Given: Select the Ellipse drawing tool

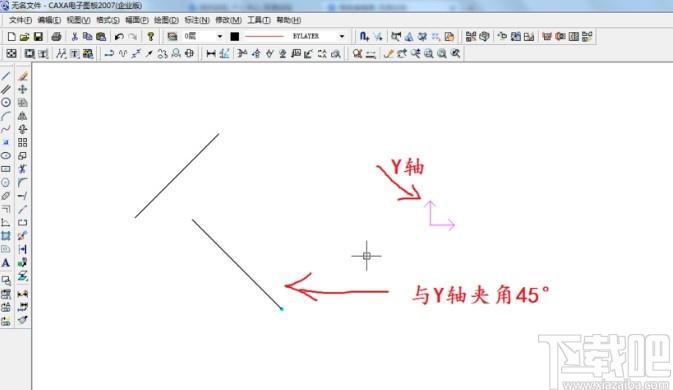Looking at the screenshot, I should point(6,156).
